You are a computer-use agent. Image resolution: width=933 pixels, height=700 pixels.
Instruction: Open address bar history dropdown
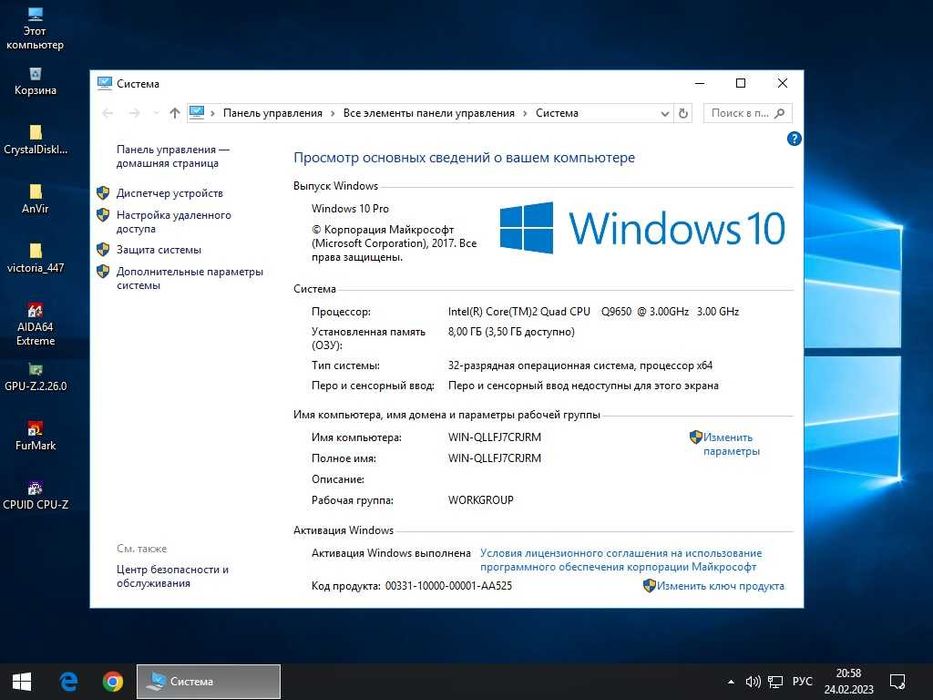(x=665, y=113)
